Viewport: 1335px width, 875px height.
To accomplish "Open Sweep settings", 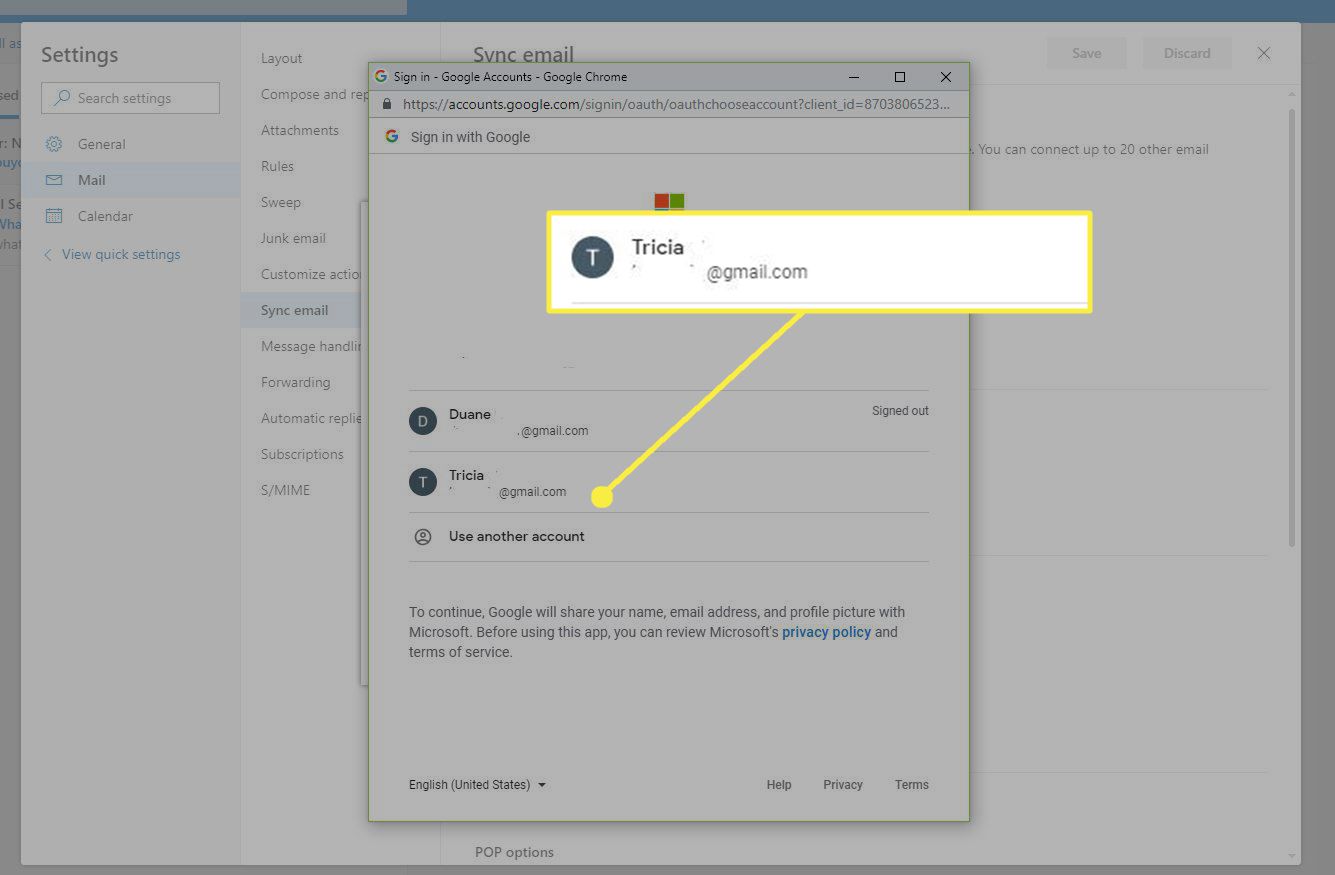I will tap(281, 202).
